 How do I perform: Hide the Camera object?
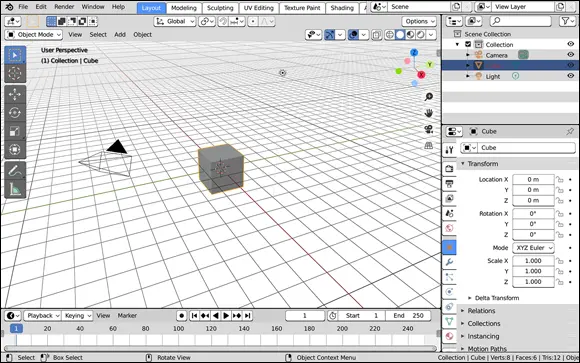[571, 54]
